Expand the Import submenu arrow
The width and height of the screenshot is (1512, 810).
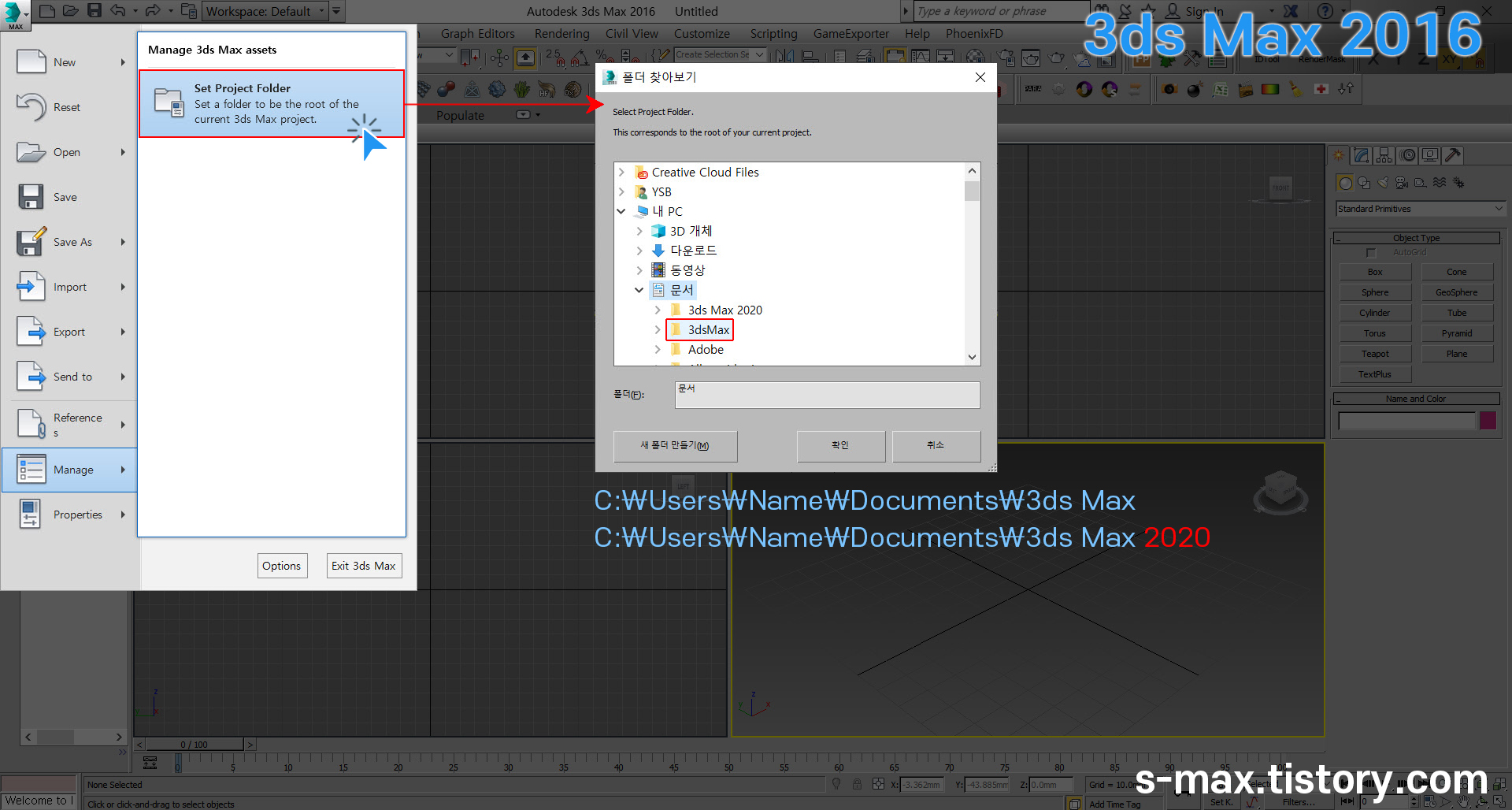[x=123, y=287]
